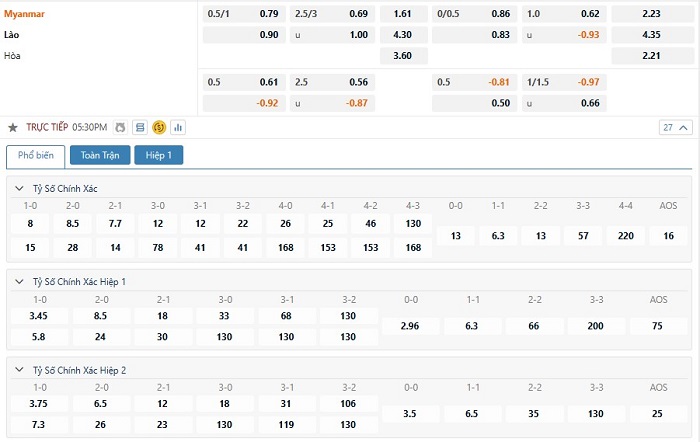Click the grey mascot head icon
Screen dimensions: 700x442
point(120,128)
